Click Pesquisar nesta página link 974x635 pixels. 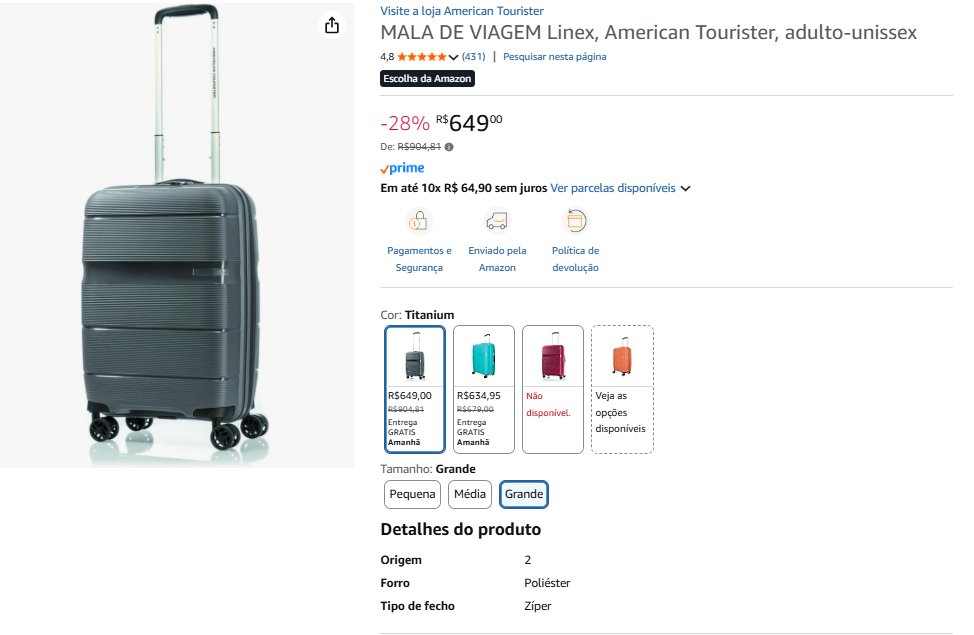[554, 57]
